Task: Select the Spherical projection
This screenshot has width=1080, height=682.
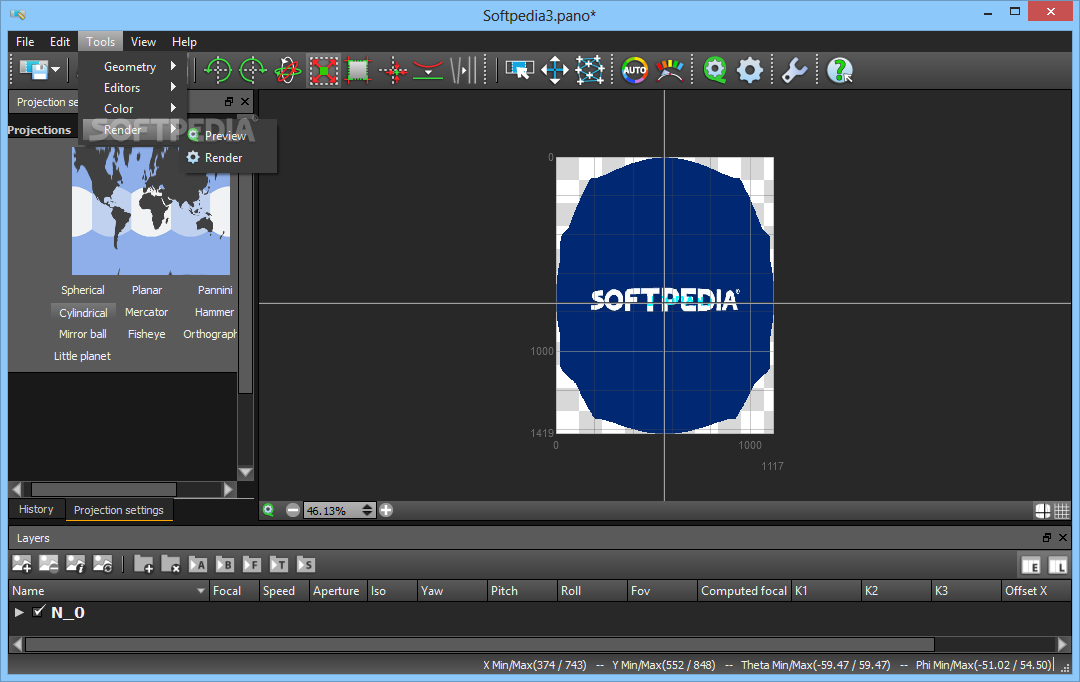Action: (x=83, y=290)
